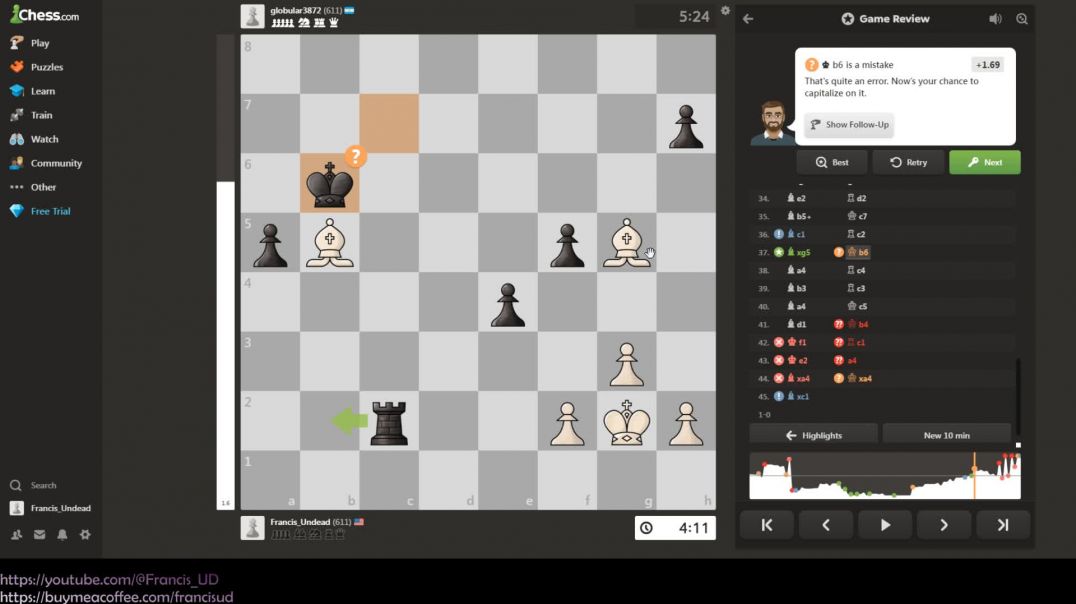Open the messages envelope icon
This screenshot has height=604, width=1076.
(x=39, y=535)
